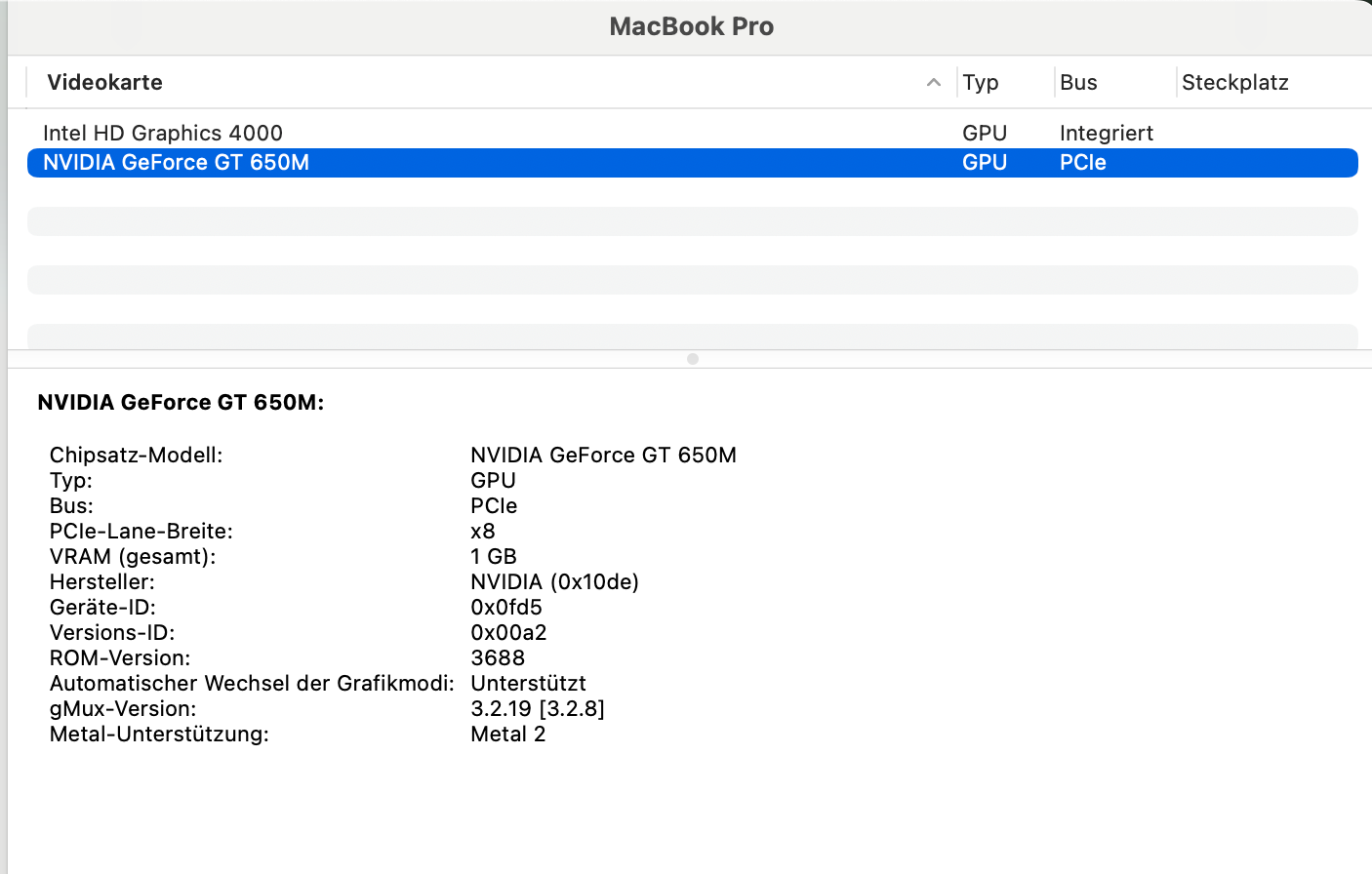Click the gMux value 3.2.19 [3.2.8]

538,708
